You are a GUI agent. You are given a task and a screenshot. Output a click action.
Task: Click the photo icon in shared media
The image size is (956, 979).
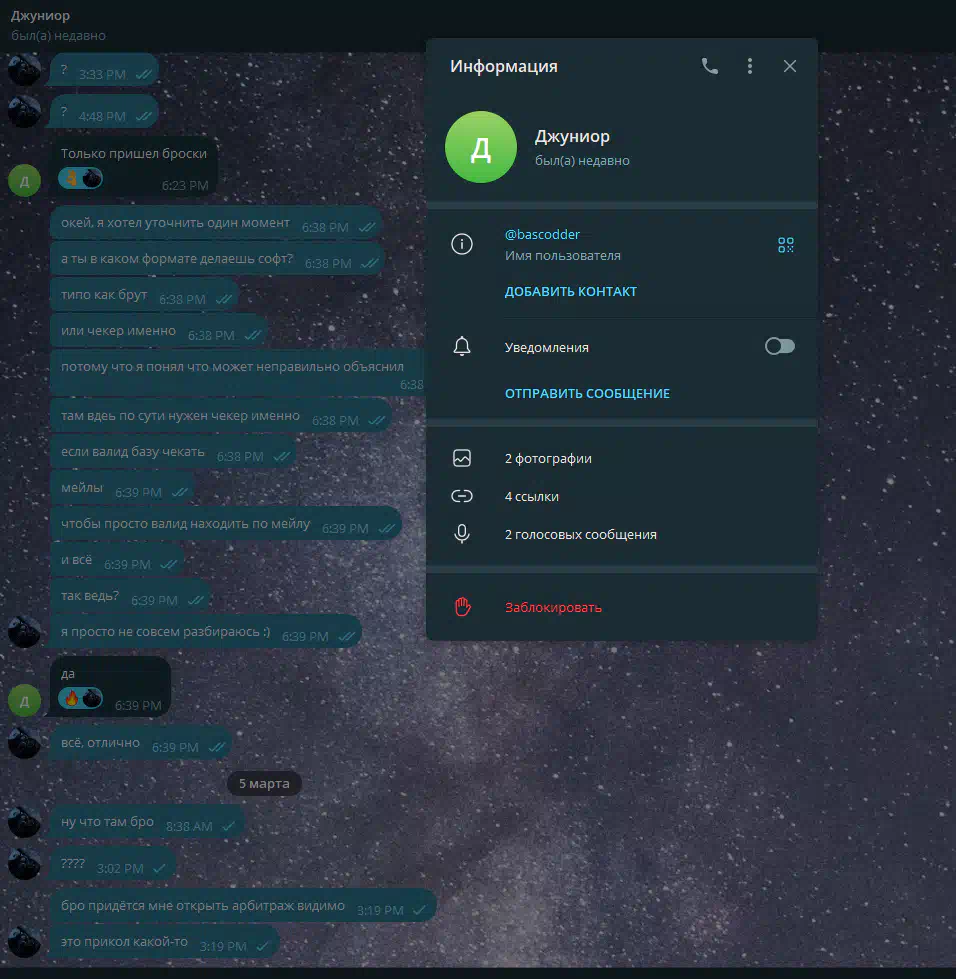point(462,458)
